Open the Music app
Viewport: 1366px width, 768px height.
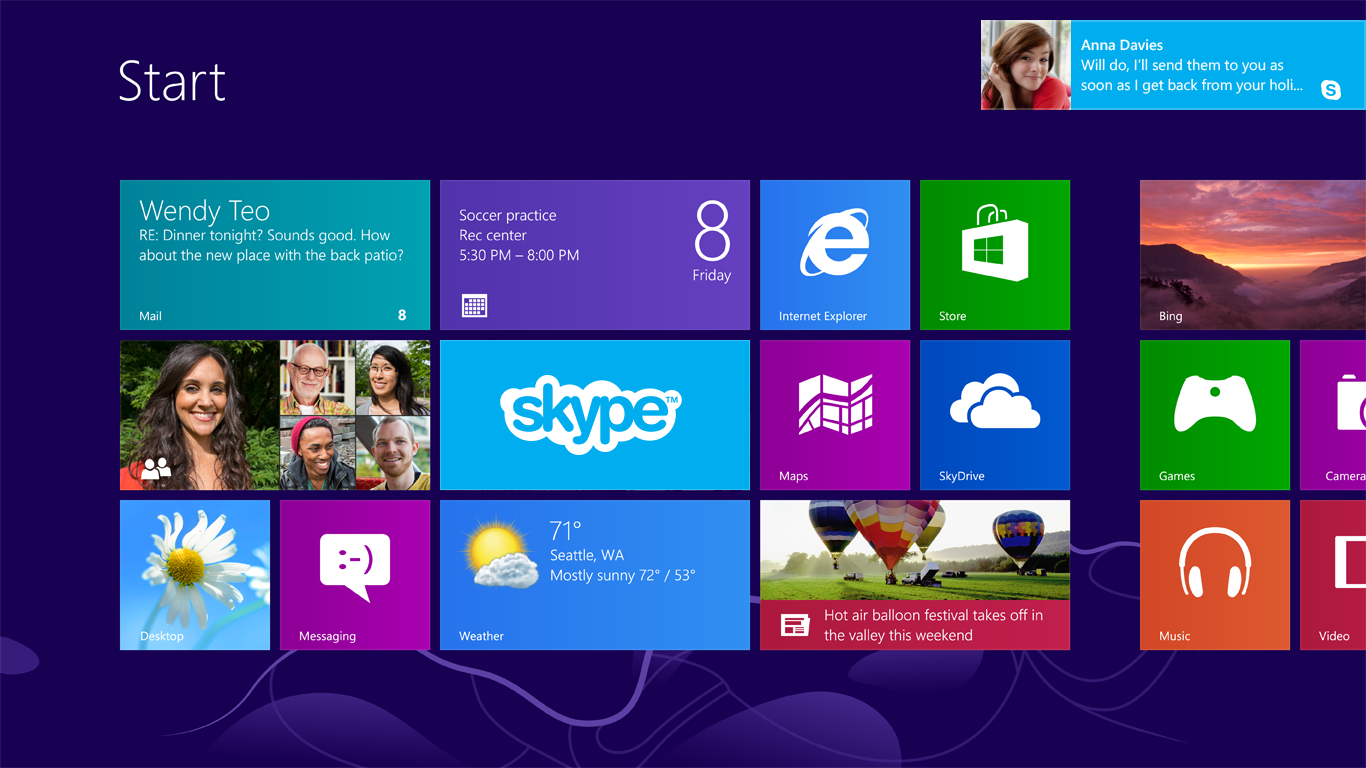[x=1214, y=574]
